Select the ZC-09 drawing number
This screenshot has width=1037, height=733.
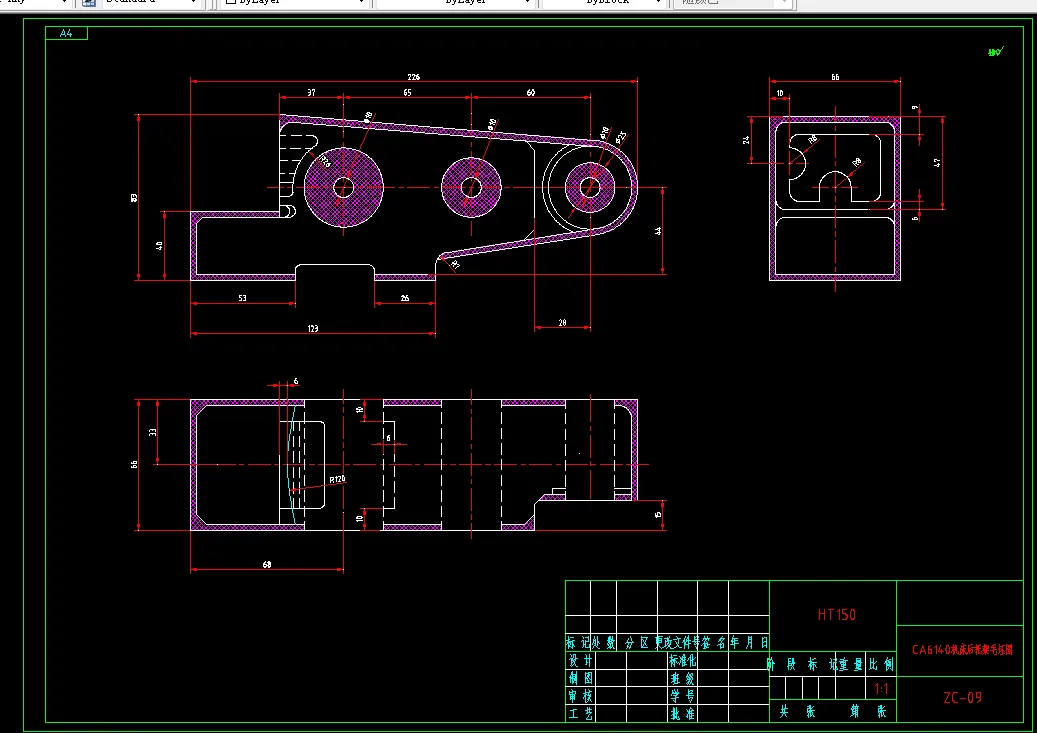(962, 697)
